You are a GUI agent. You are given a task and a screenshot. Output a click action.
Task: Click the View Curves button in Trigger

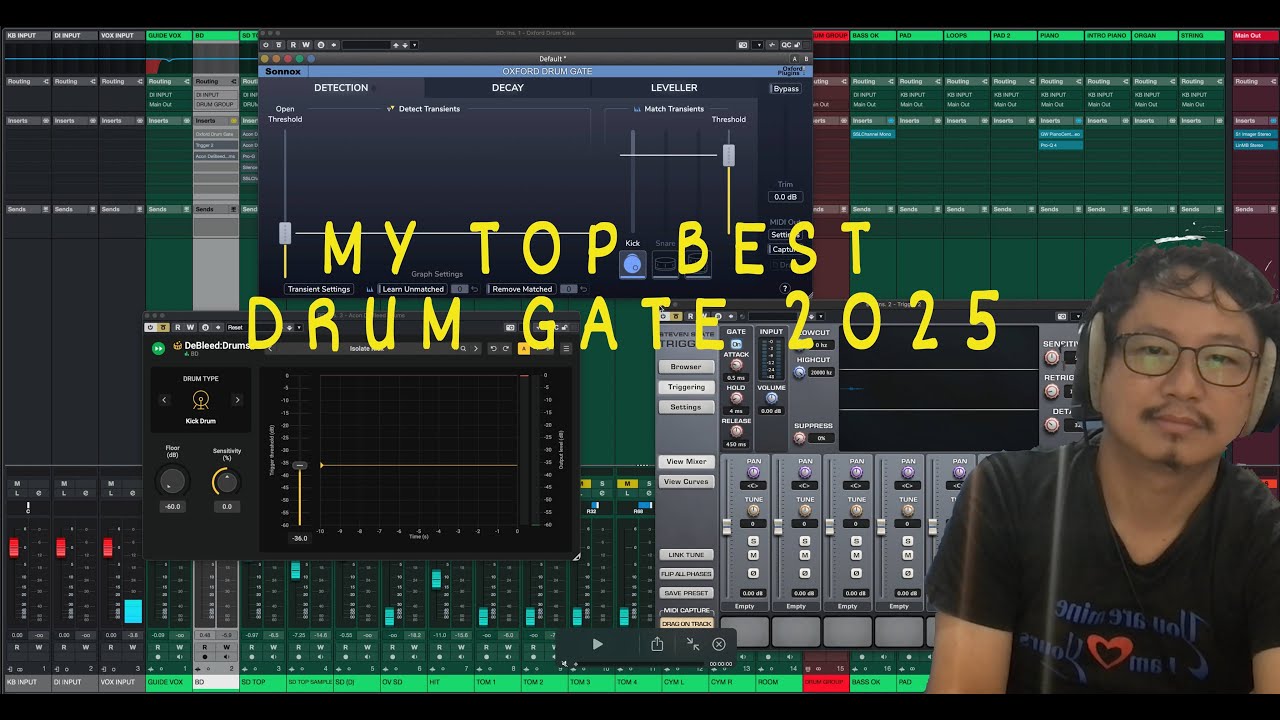coord(686,481)
